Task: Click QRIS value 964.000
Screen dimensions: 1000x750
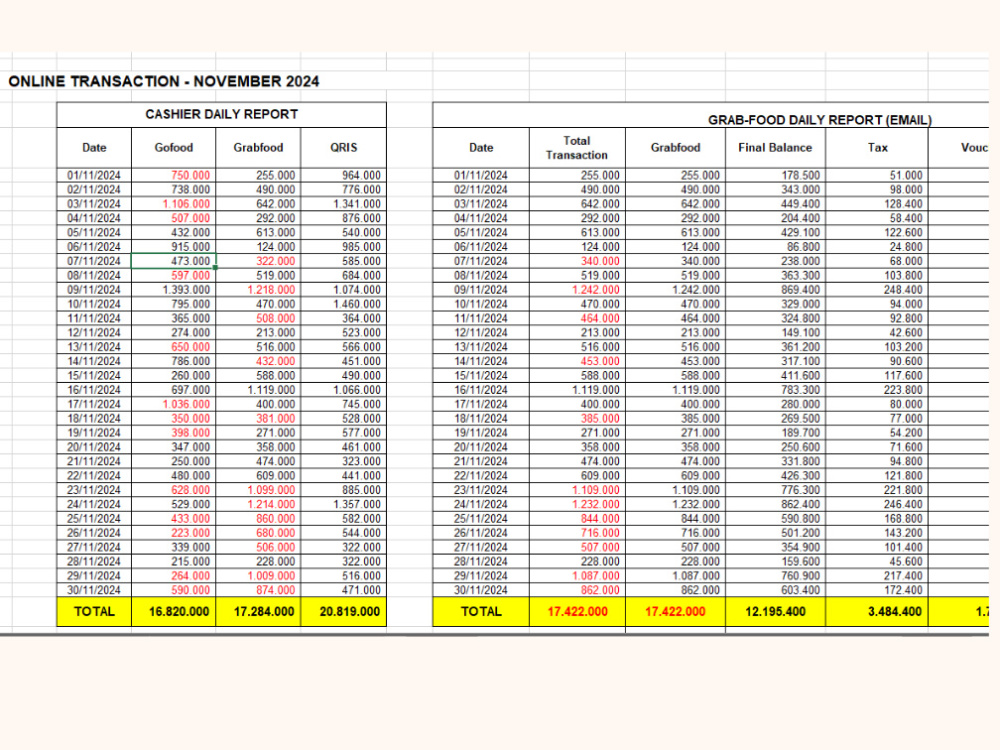Action: click(361, 175)
